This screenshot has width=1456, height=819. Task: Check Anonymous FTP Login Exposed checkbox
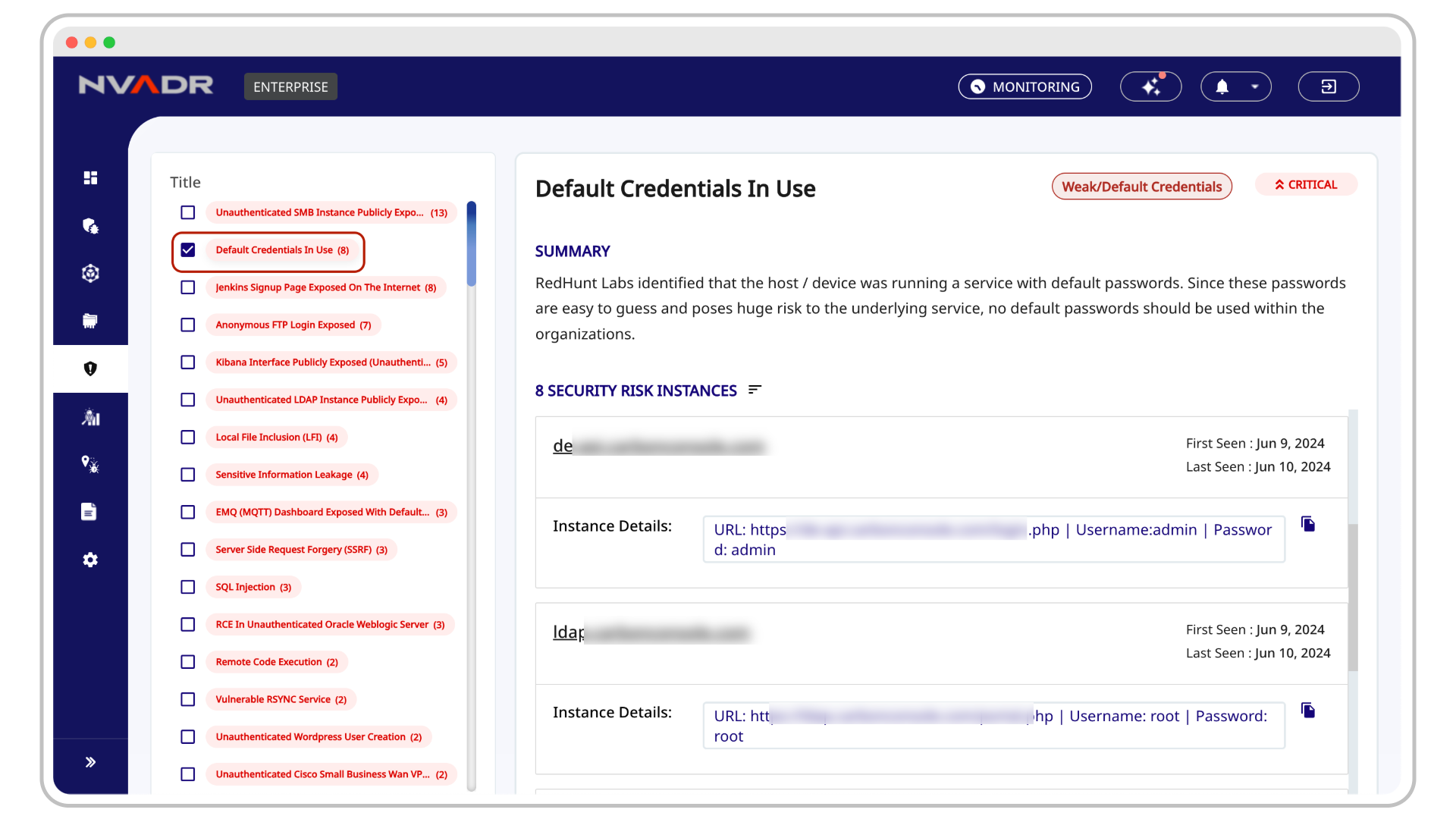[x=188, y=325]
